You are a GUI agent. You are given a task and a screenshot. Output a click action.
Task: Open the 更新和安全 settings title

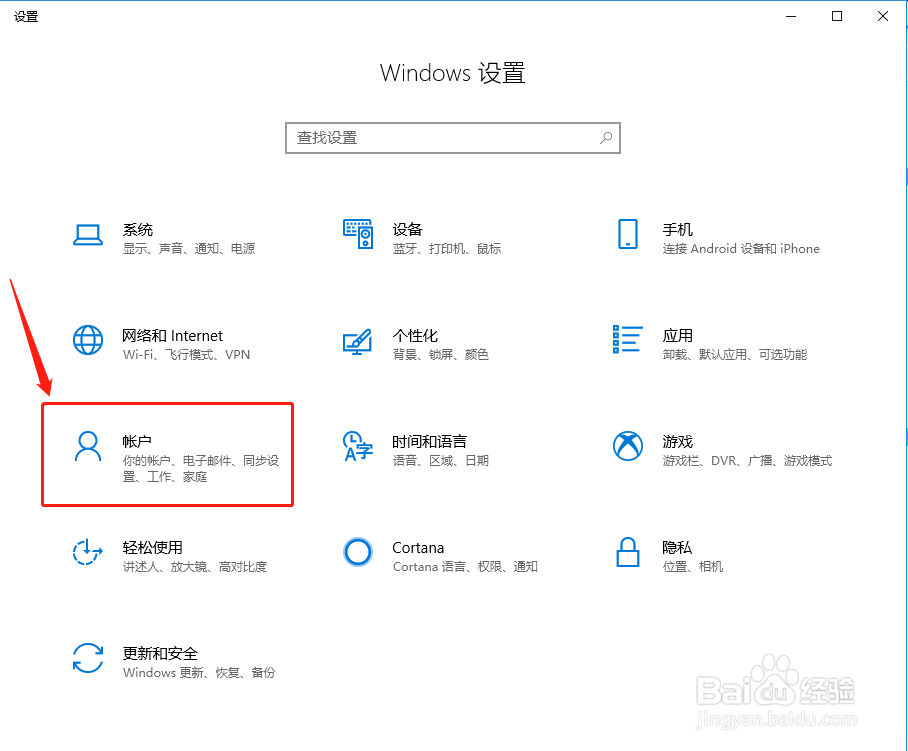[160, 654]
